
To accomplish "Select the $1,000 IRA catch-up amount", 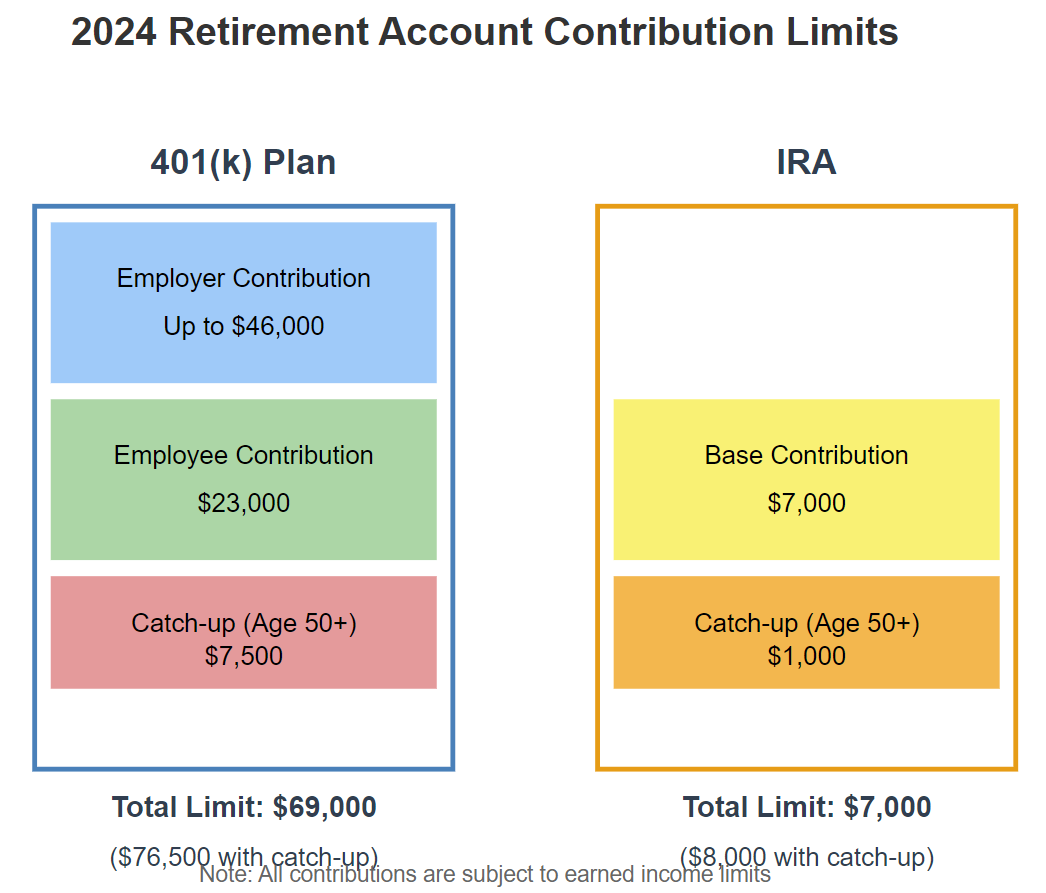I will tap(806, 656).
